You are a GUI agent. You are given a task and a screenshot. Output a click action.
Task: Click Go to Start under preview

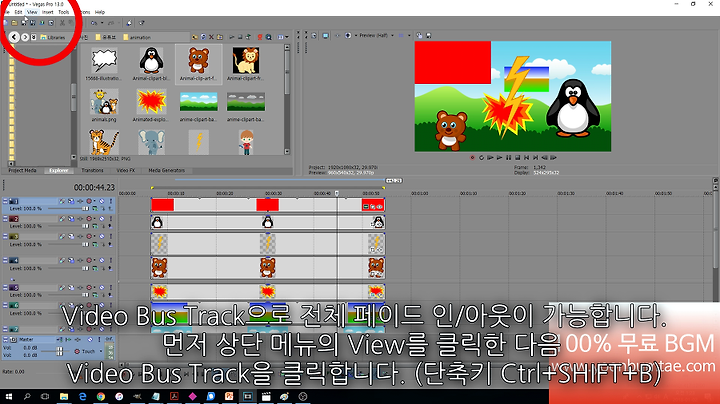(527, 157)
